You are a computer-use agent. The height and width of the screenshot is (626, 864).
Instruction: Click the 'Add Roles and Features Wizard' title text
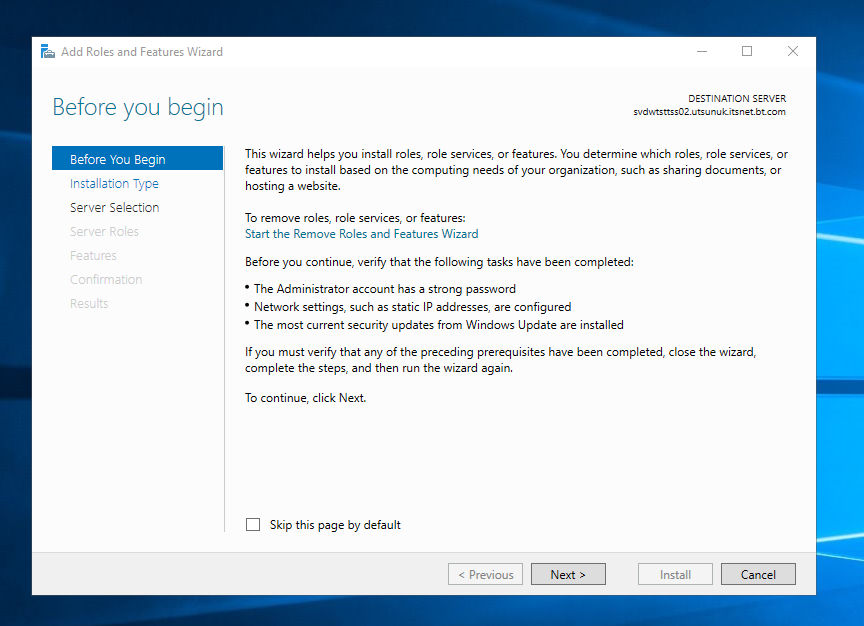(x=142, y=52)
